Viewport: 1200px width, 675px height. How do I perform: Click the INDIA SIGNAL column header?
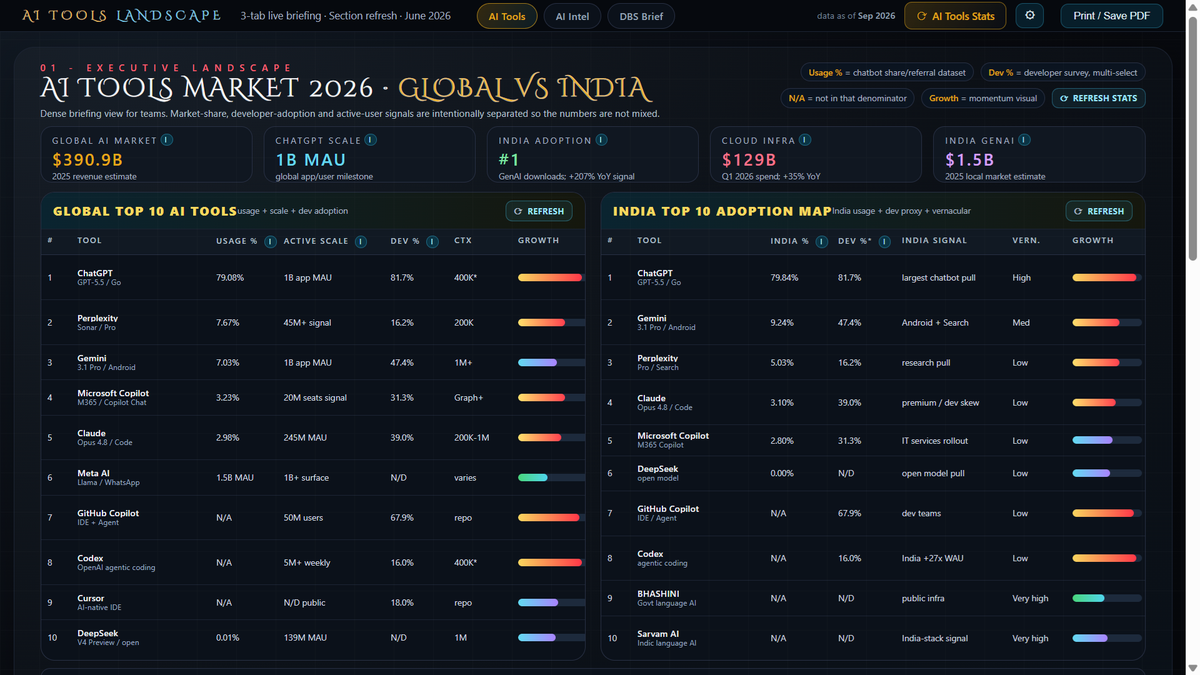point(934,240)
